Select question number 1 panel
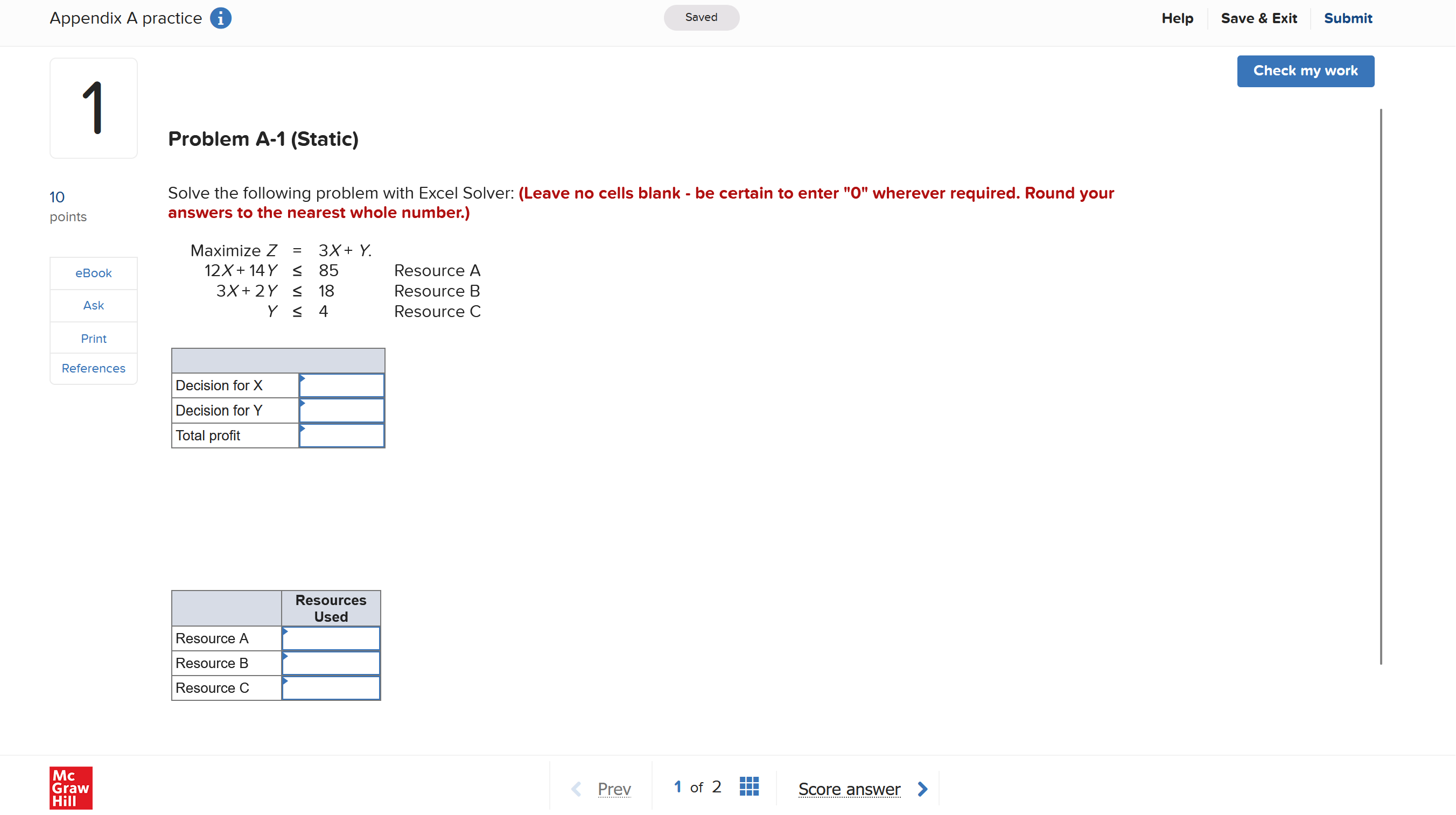 tap(93, 107)
